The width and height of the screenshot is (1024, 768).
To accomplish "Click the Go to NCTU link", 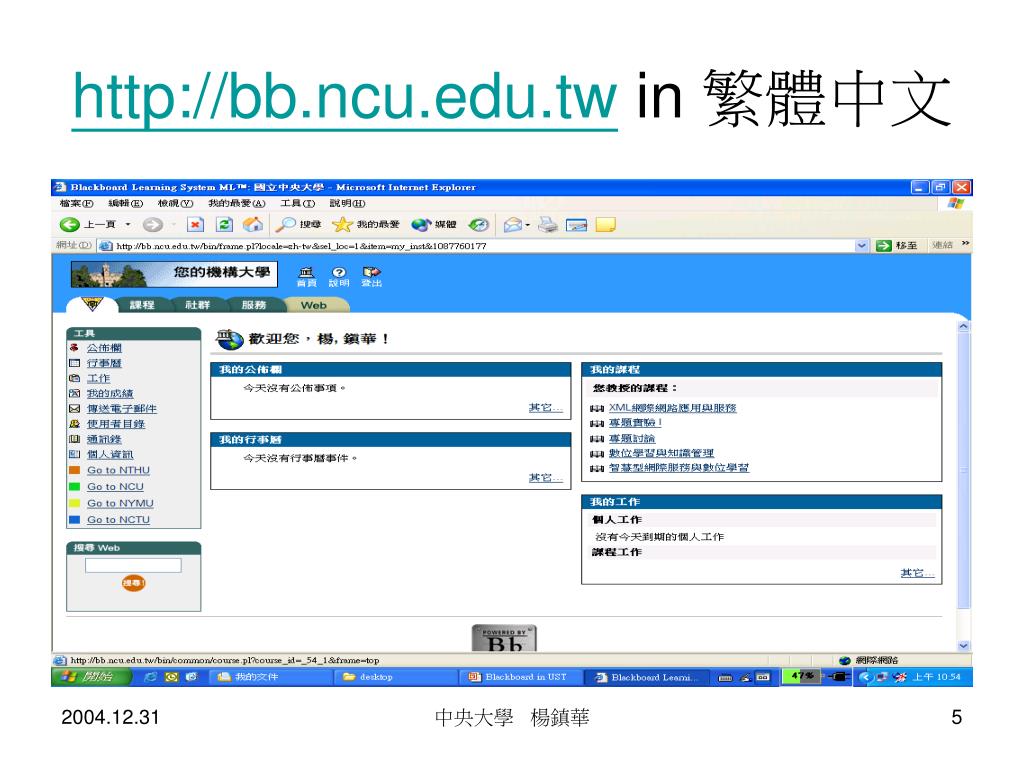I will tap(118, 520).
